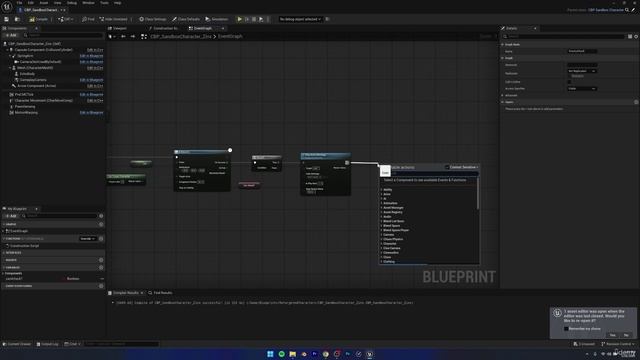Open the Content Drawer

tap(17, 344)
